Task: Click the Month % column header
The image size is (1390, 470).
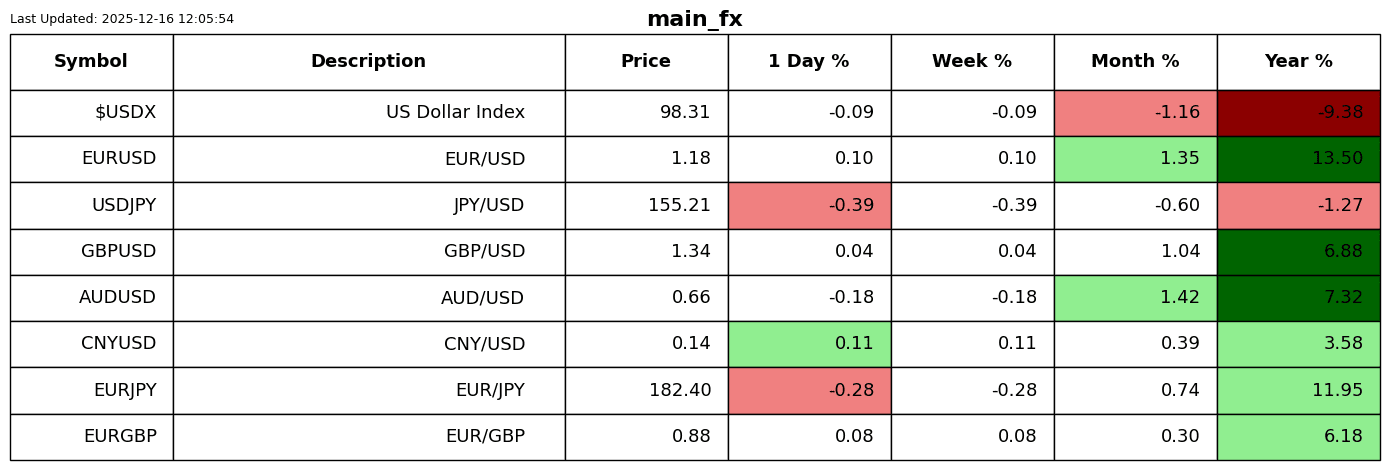Action: coord(1135,62)
